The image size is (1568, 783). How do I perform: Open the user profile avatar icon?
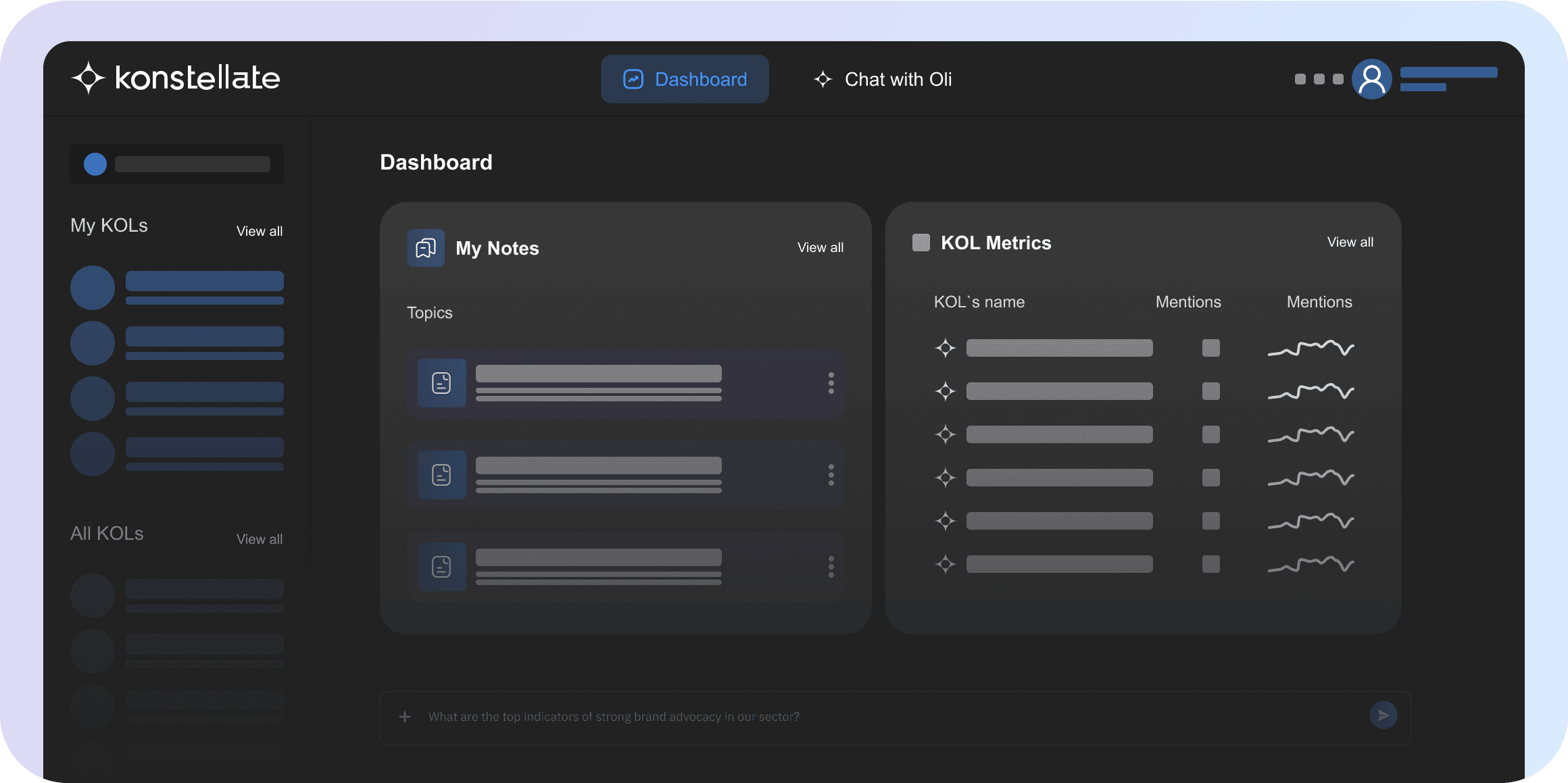[x=1371, y=79]
